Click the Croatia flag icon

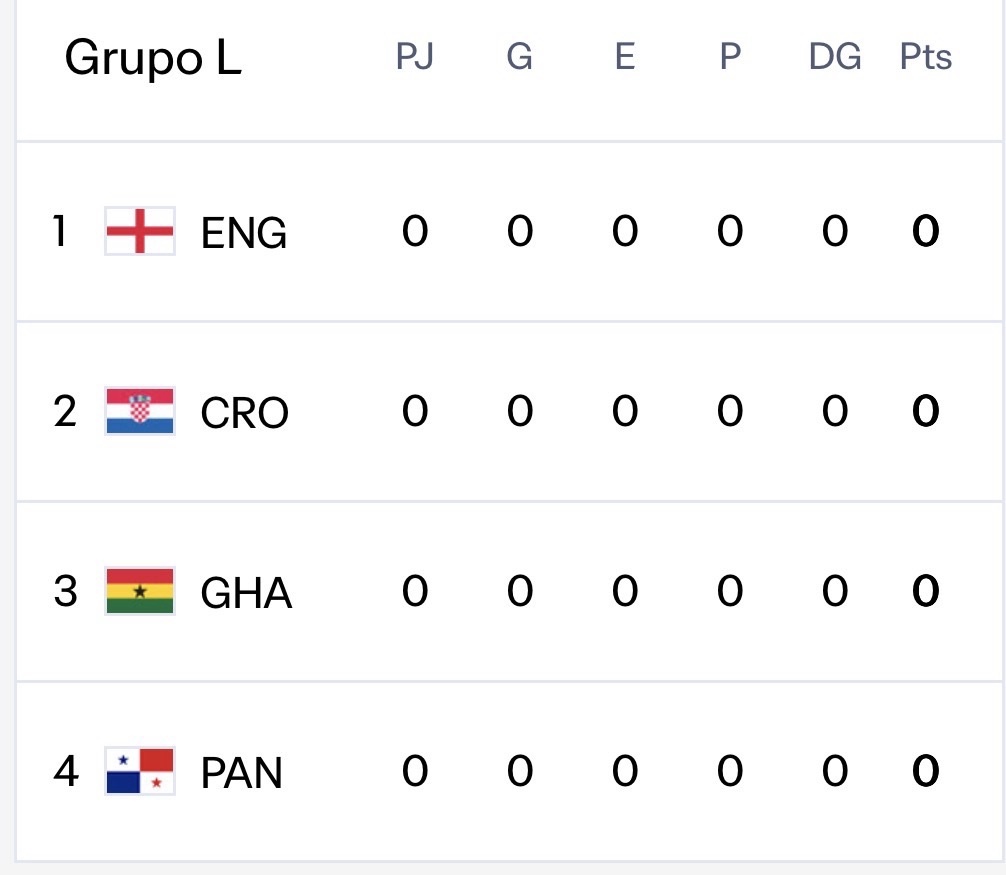tap(140, 411)
